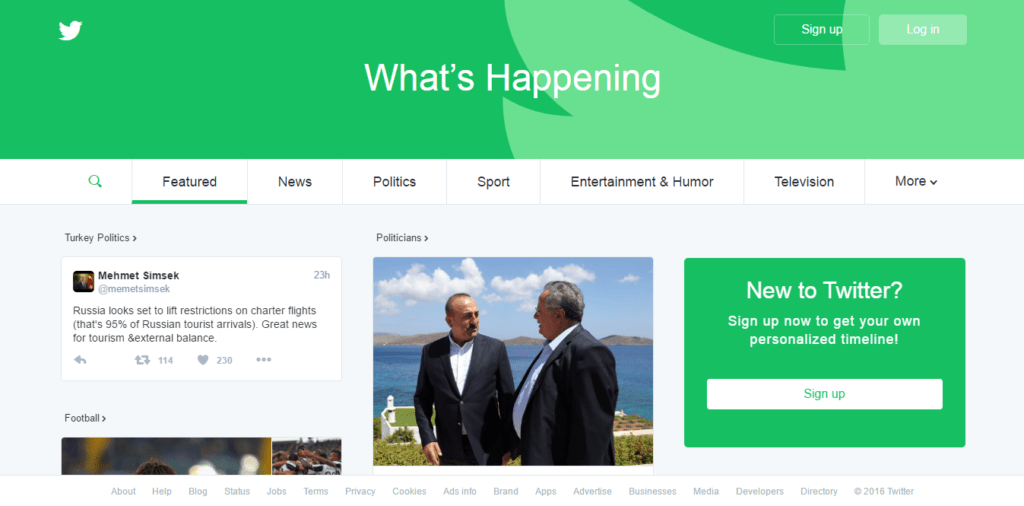The width and height of the screenshot is (1024, 506).
Task: Click white Sign up button in promo card
Action: pyautogui.click(x=824, y=394)
